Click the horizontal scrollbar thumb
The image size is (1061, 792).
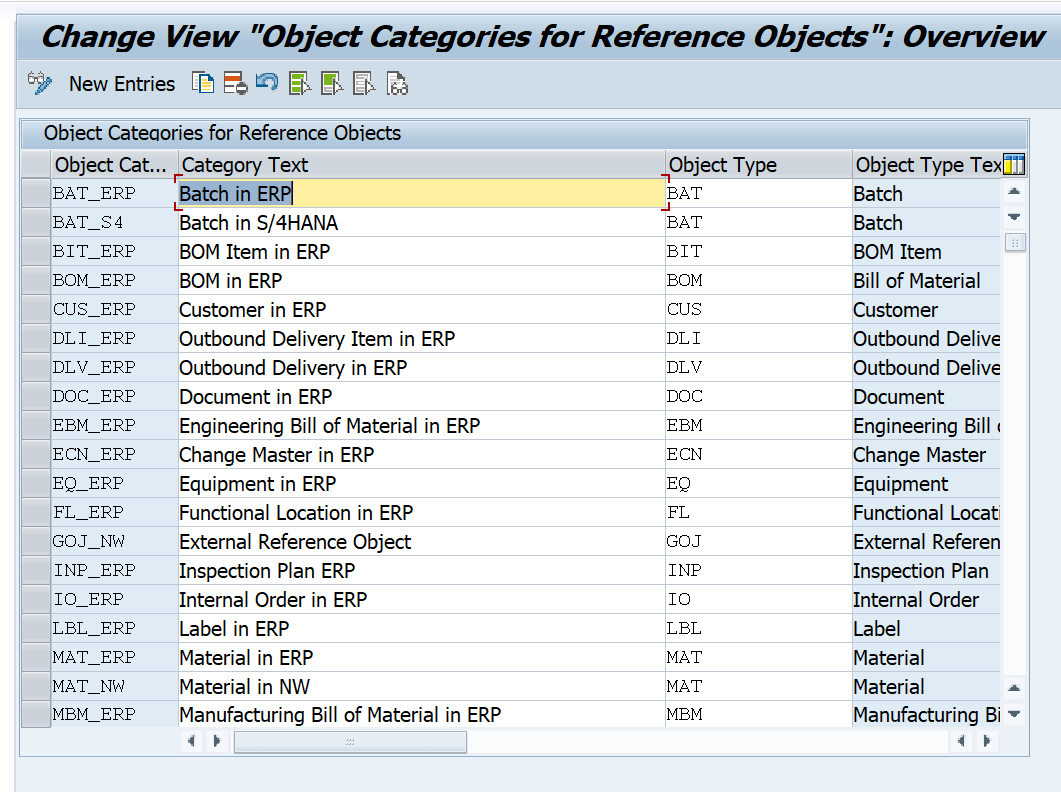pos(350,742)
